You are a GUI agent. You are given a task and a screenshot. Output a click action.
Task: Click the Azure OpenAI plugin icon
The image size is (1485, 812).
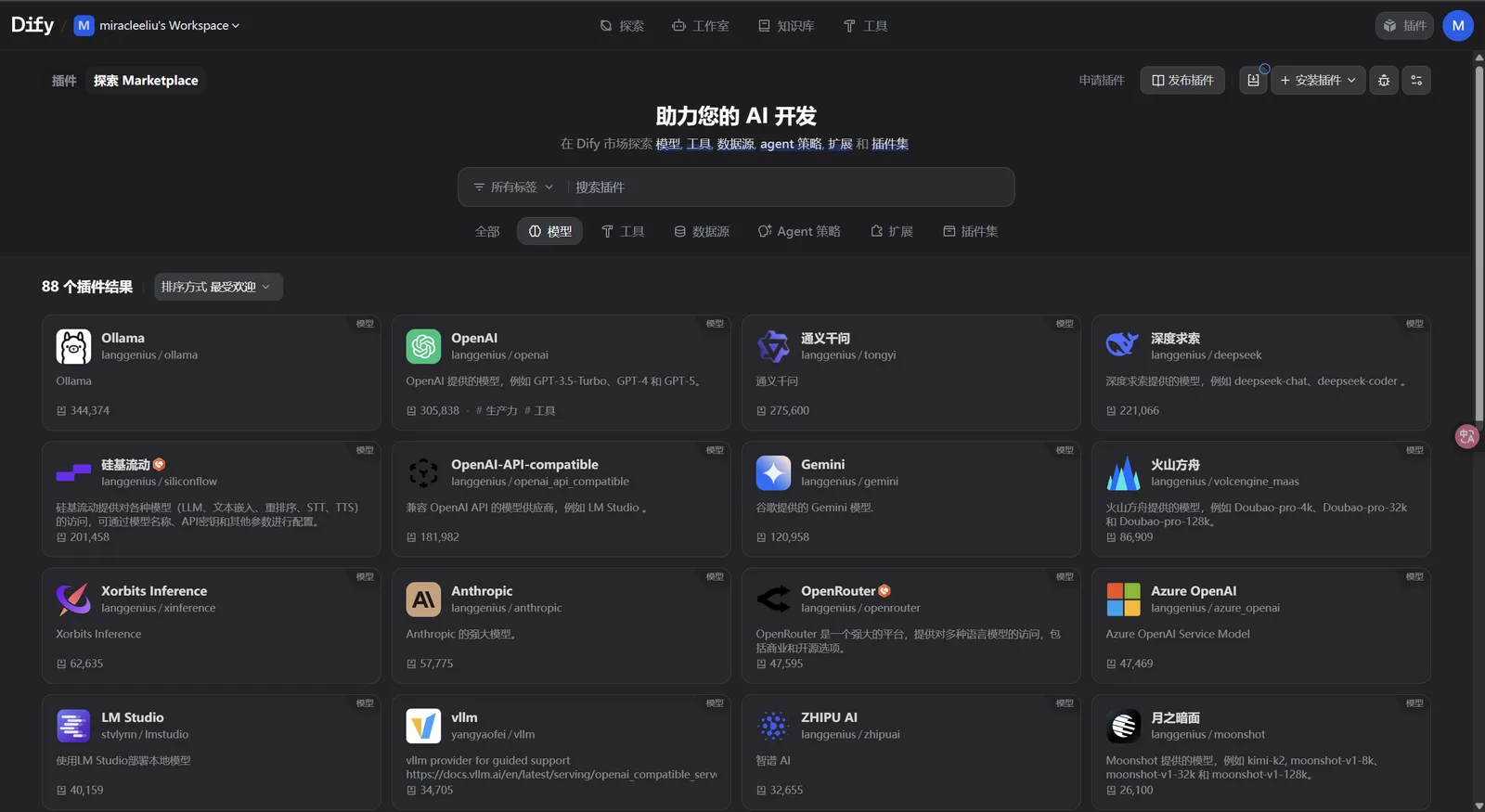[1123, 599]
